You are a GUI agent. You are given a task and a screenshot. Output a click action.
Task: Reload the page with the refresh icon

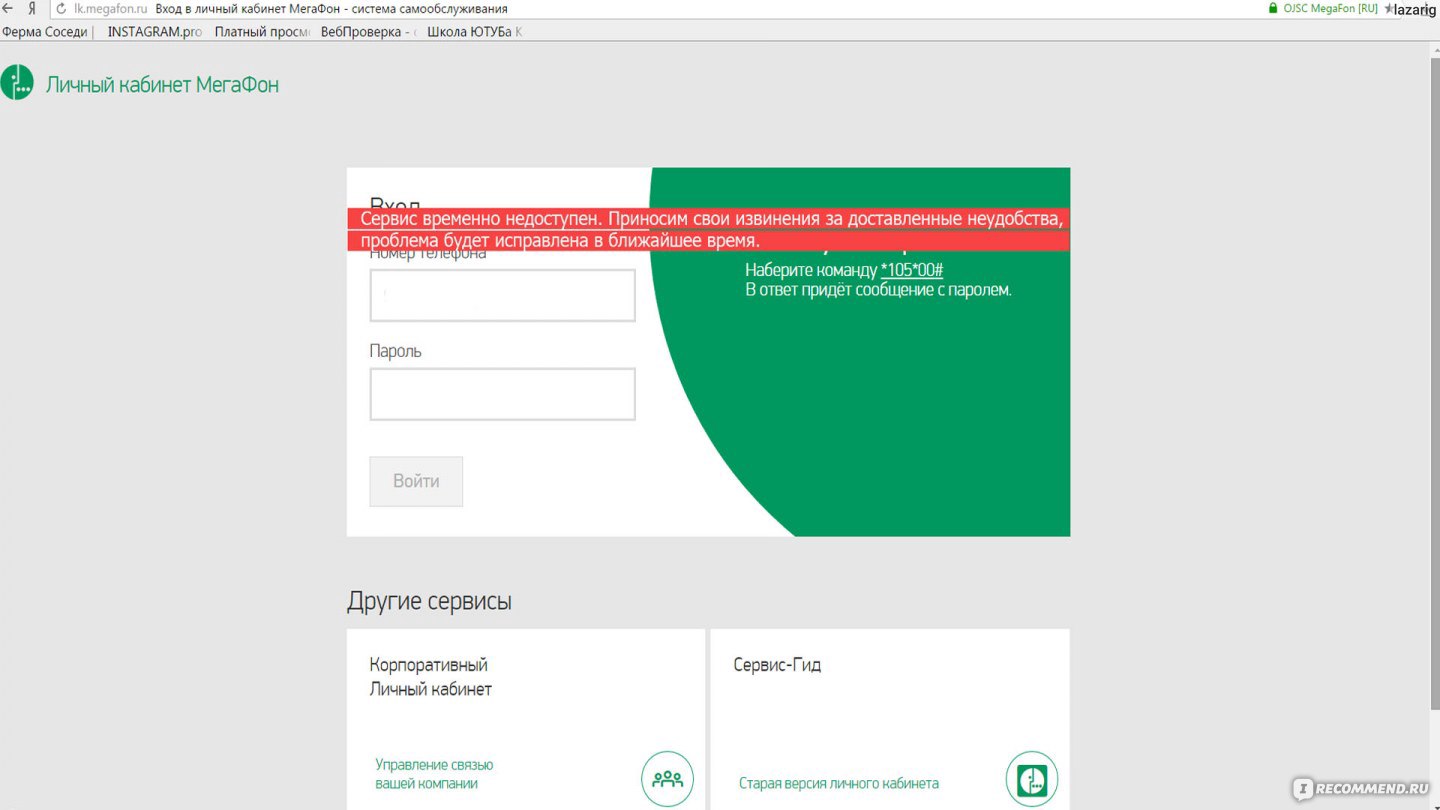click(61, 8)
